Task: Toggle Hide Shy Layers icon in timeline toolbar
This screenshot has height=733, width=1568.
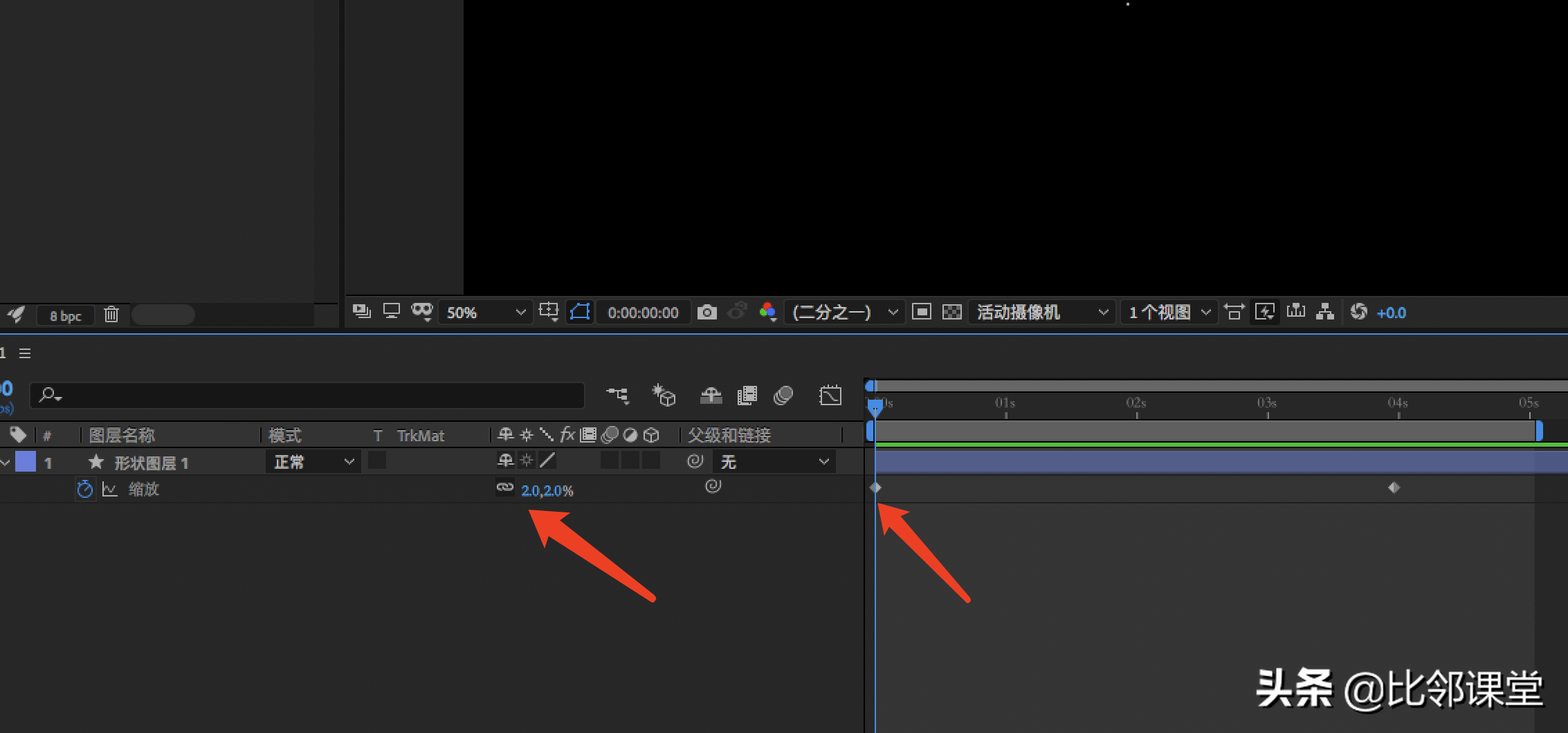Action: pos(711,396)
